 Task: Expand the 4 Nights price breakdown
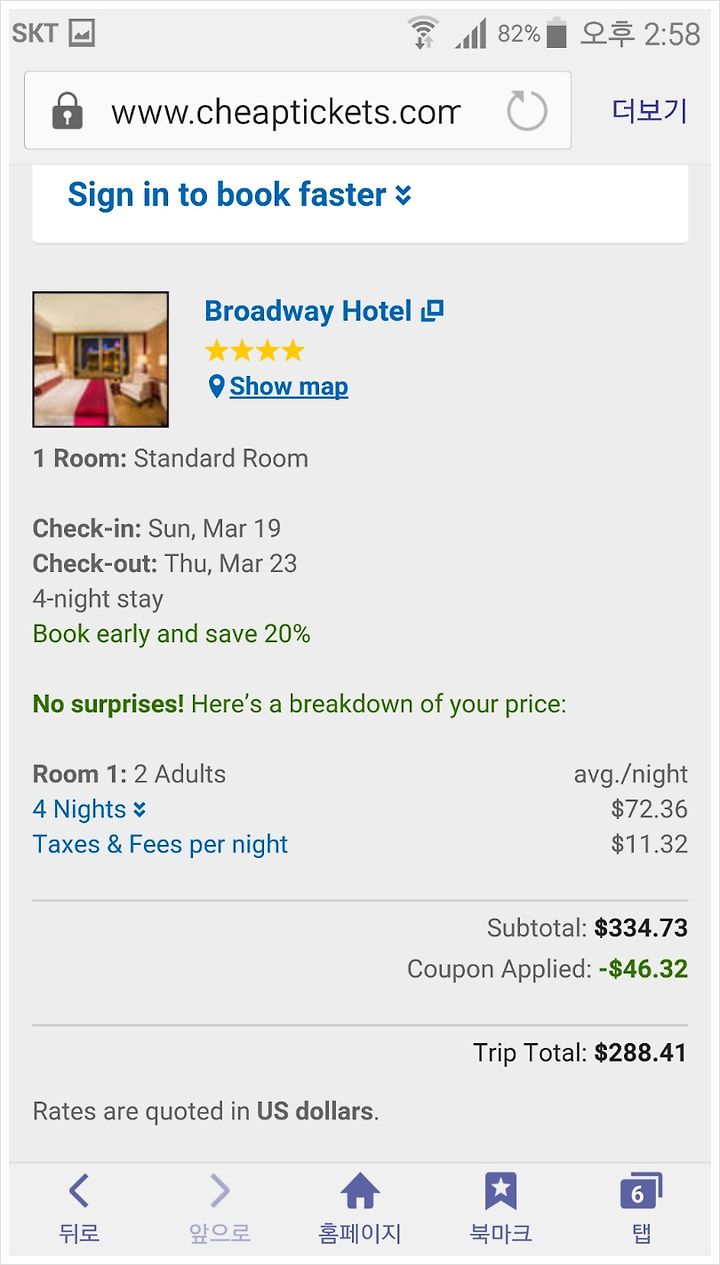(x=89, y=809)
